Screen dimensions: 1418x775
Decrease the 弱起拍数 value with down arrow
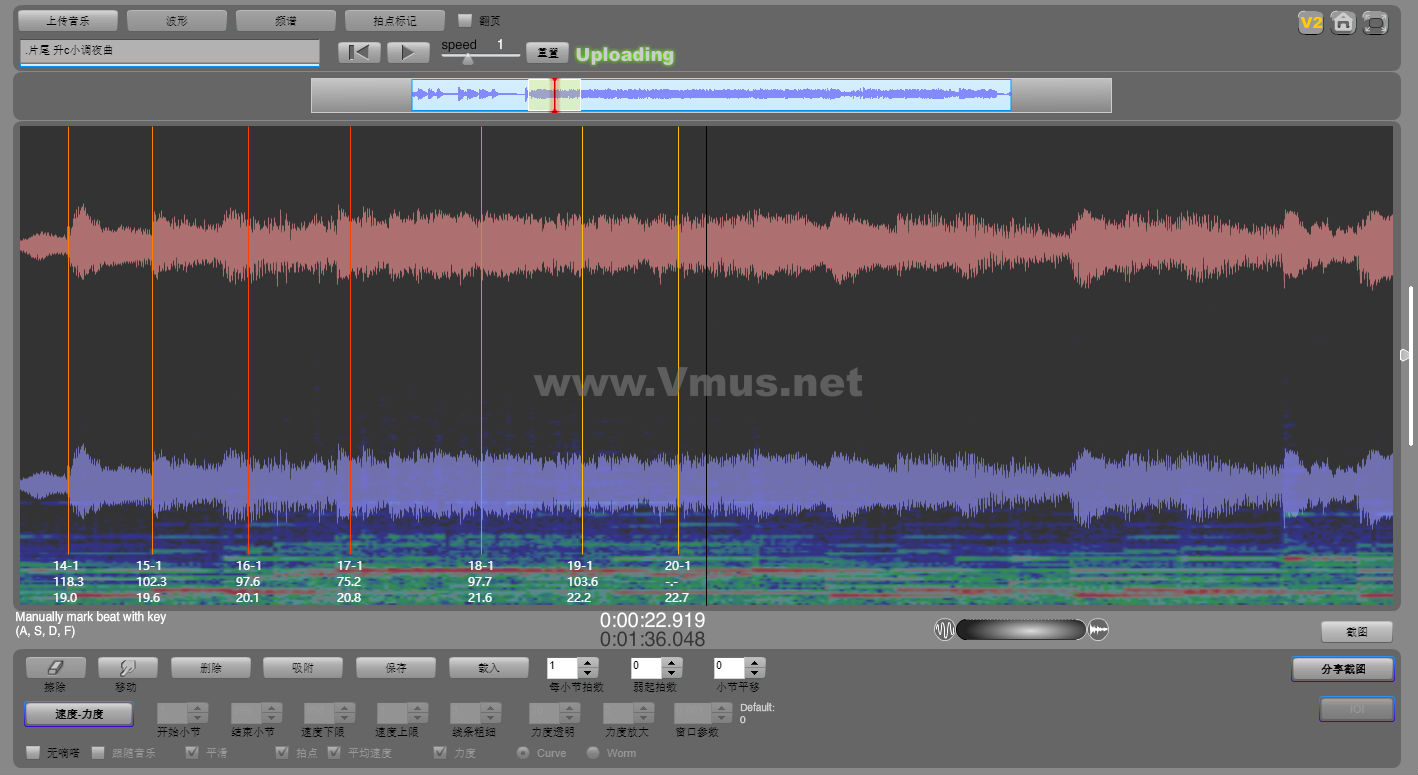point(673,672)
